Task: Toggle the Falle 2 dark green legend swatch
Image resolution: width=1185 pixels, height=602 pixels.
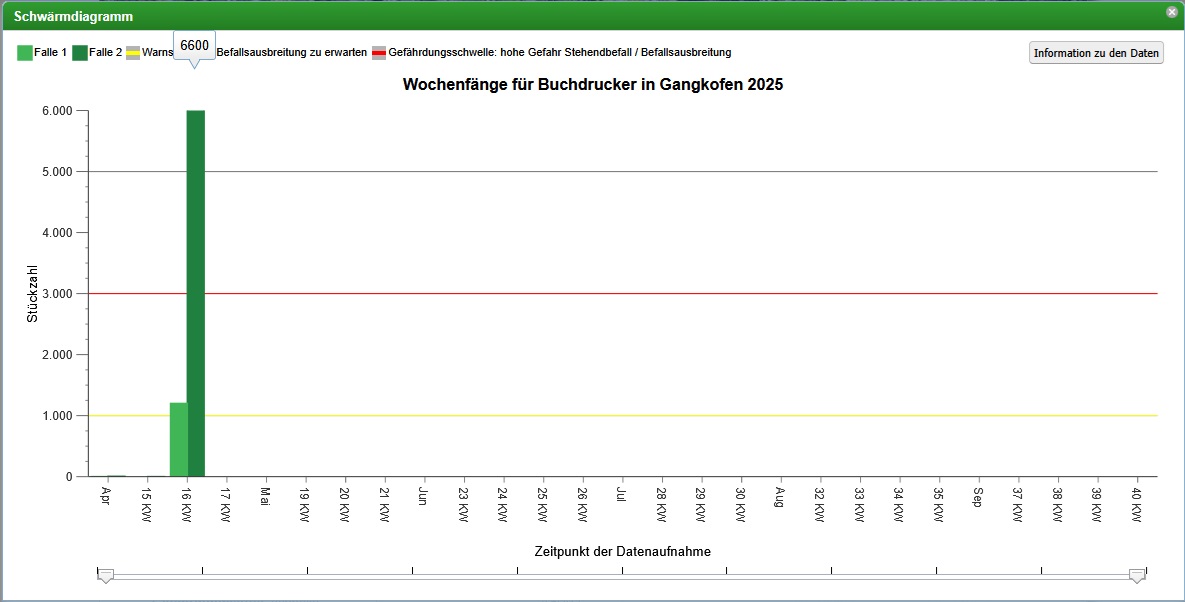Action: tap(80, 53)
